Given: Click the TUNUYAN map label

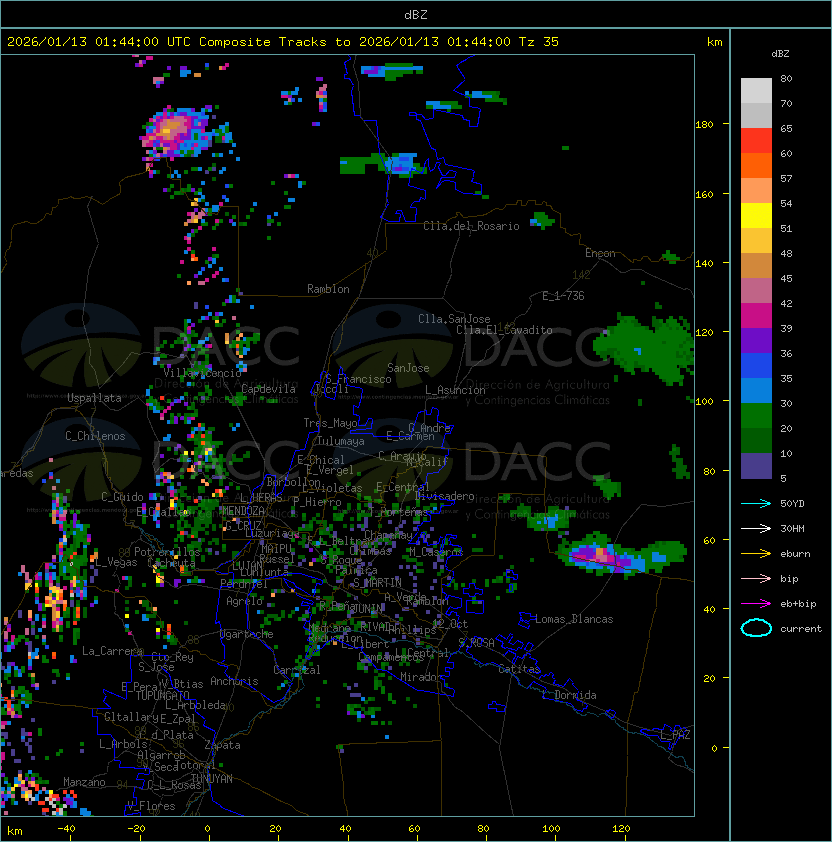Looking at the screenshot, I should click(x=212, y=779).
